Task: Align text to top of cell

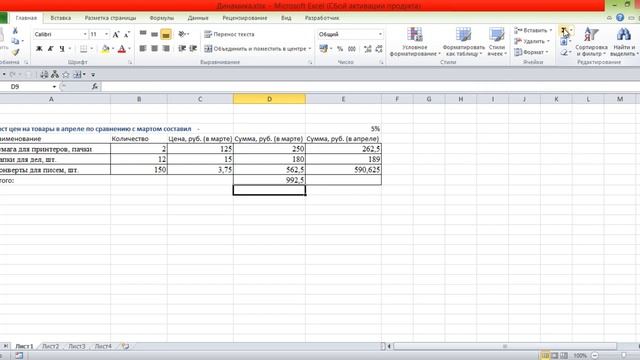Action: pos(143,34)
